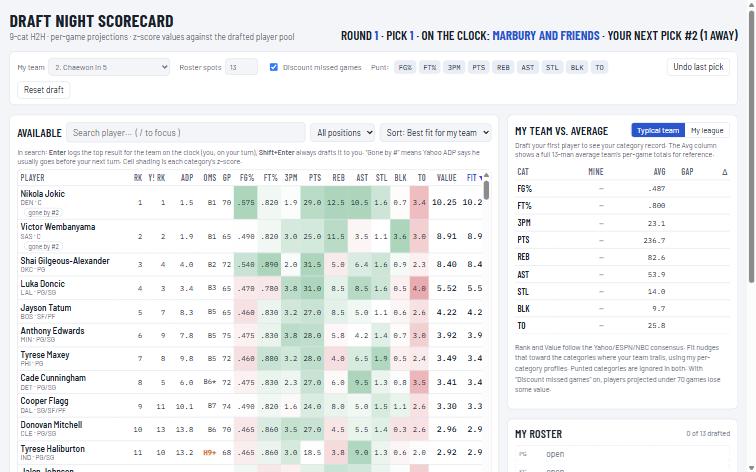The height and width of the screenshot is (472, 756).
Task: Click Wembanyama's 3.6 BLK cell
Action: coord(400,236)
